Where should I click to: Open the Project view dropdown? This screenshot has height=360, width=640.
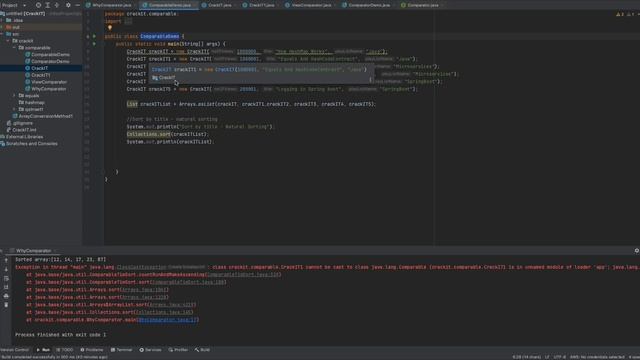(13, 5)
